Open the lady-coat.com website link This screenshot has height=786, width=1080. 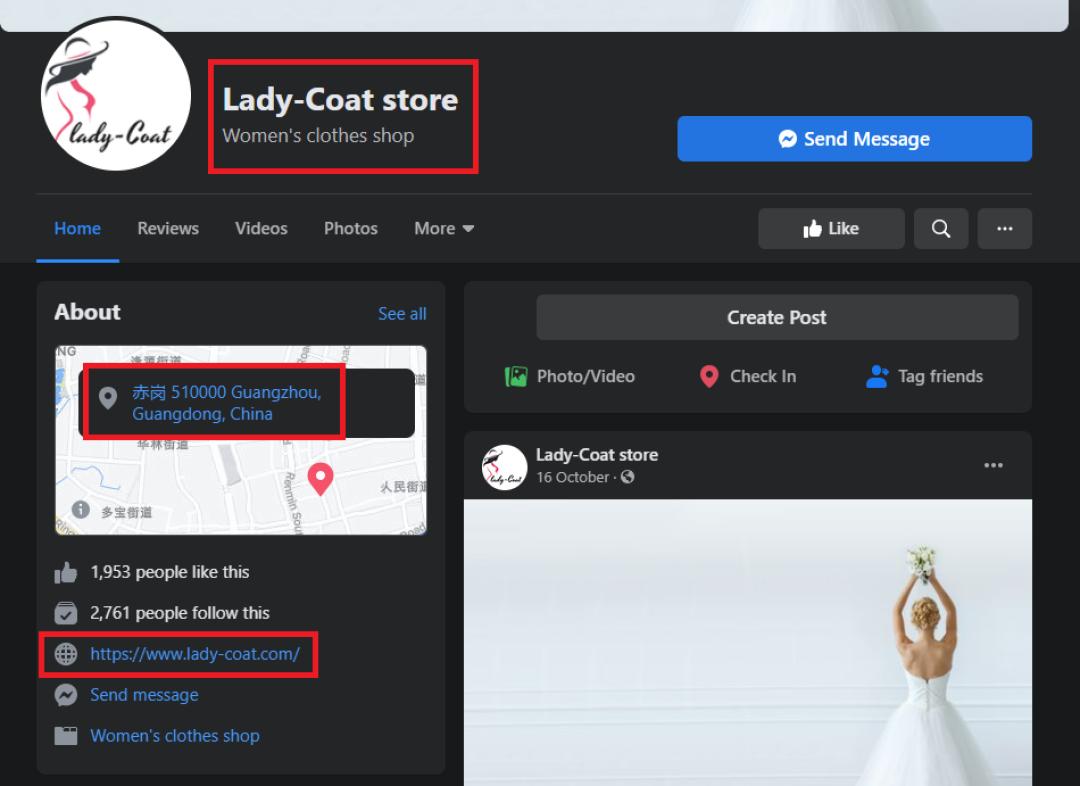195,654
